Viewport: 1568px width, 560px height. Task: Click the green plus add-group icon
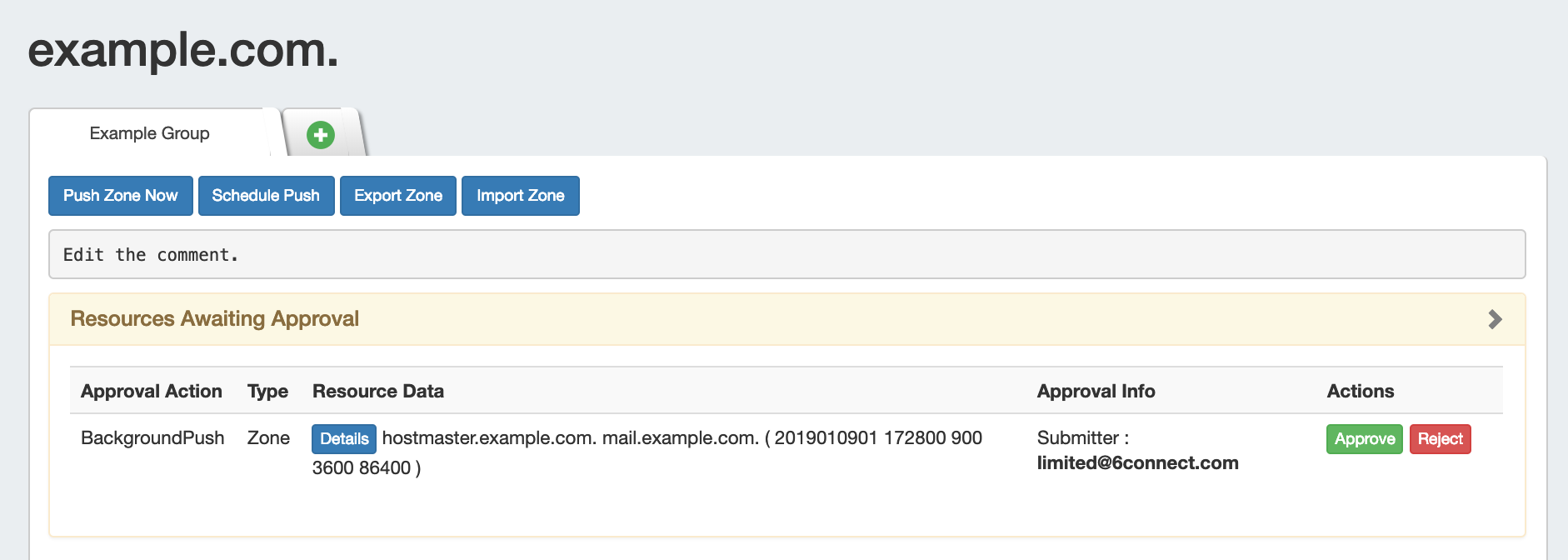(321, 134)
